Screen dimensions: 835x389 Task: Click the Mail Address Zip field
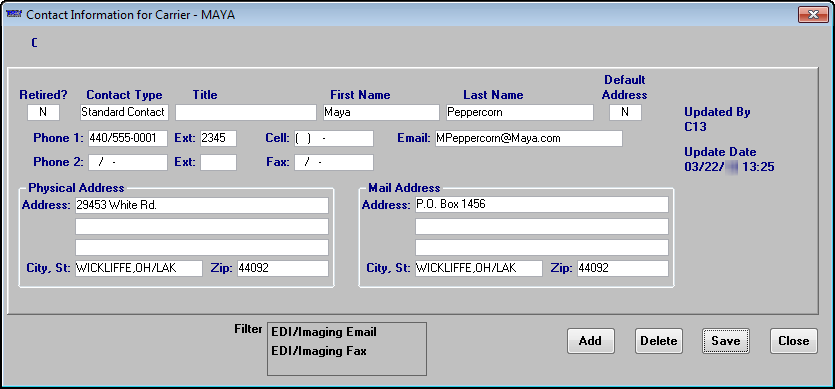pyautogui.click(x=623, y=269)
